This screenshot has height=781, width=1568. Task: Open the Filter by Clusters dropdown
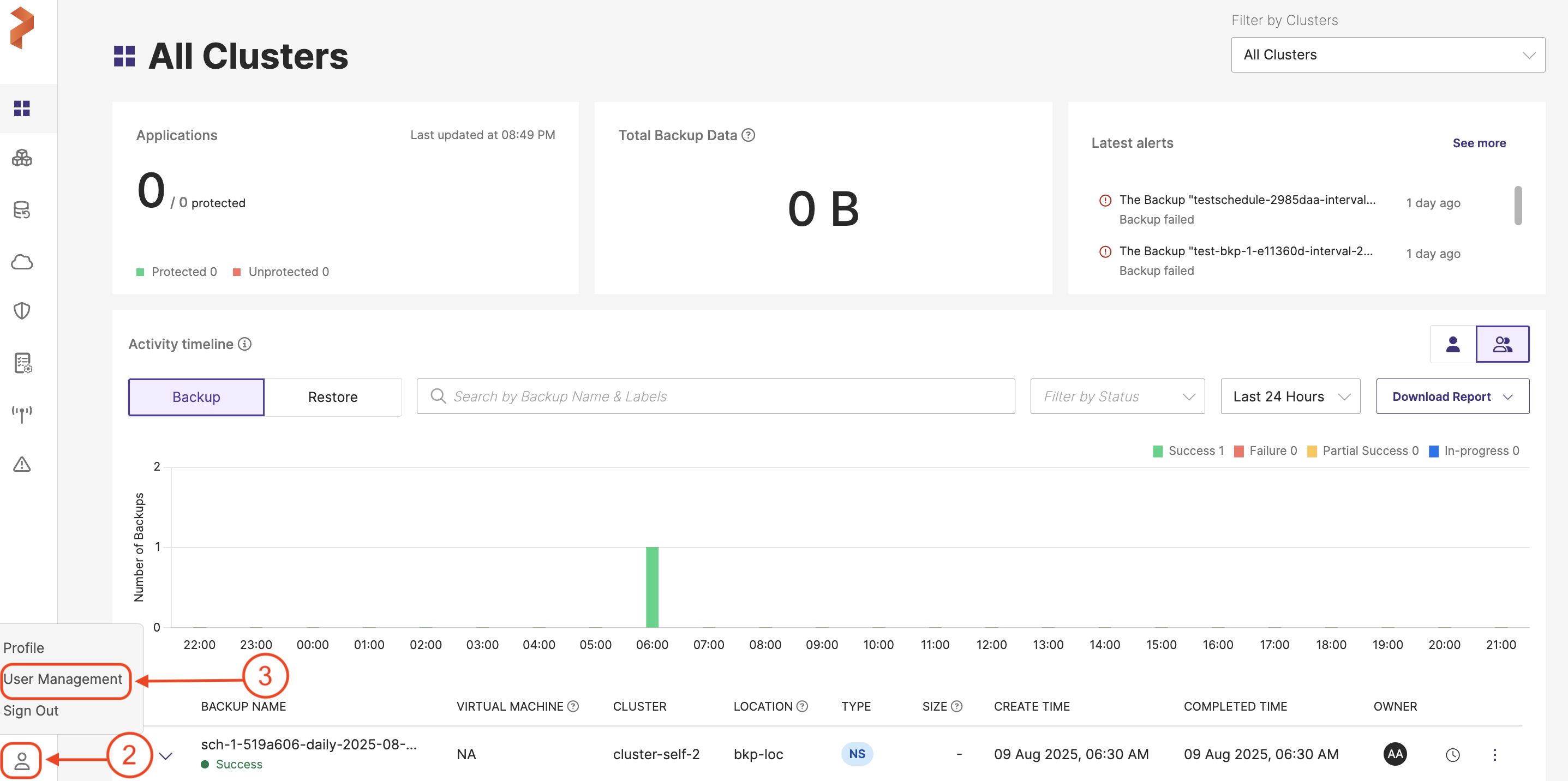click(x=1387, y=55)
